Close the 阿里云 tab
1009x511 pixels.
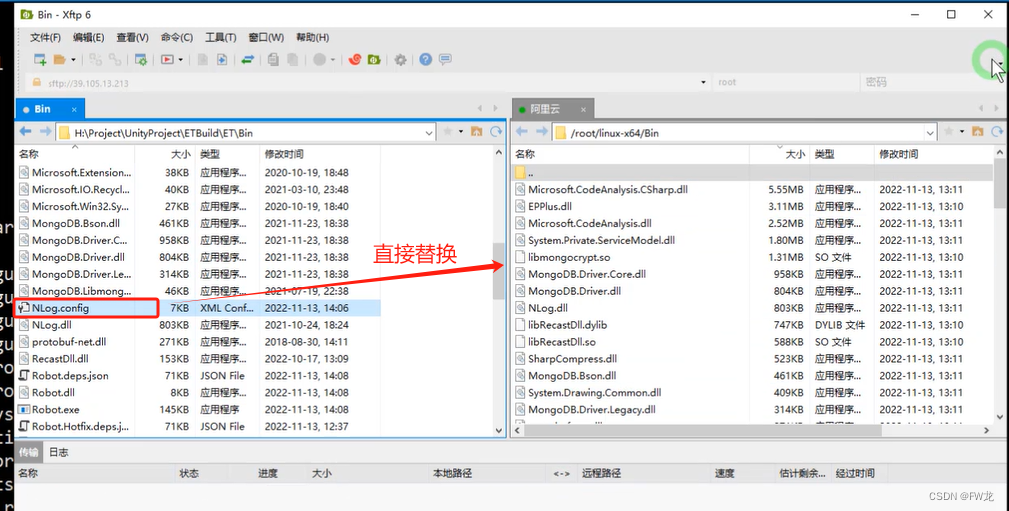click(583, 109)
